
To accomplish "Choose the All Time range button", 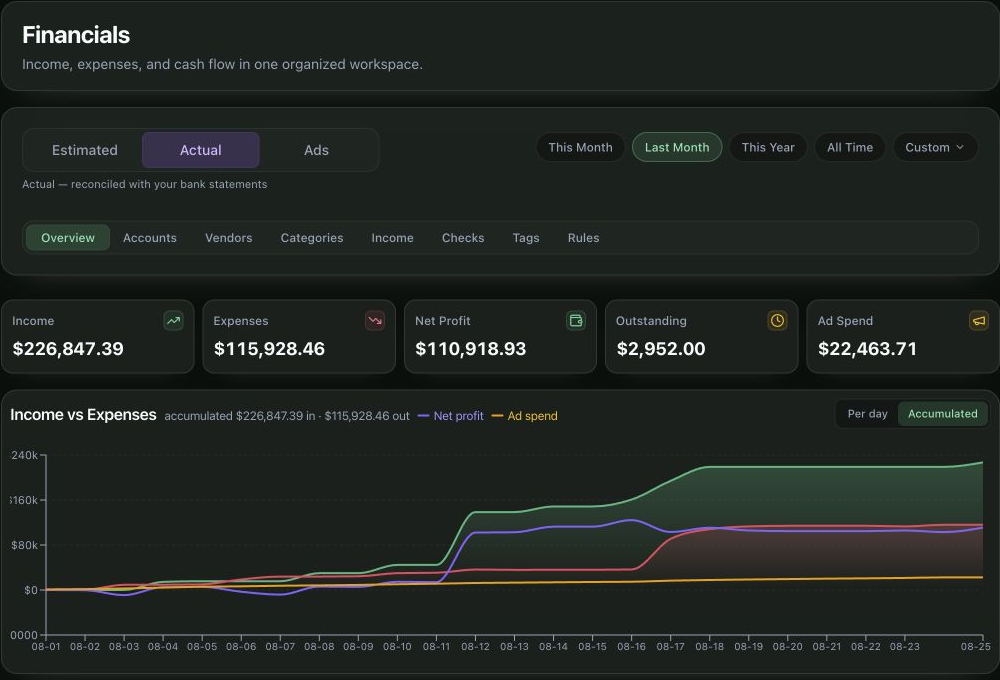I will coord(849,147).
